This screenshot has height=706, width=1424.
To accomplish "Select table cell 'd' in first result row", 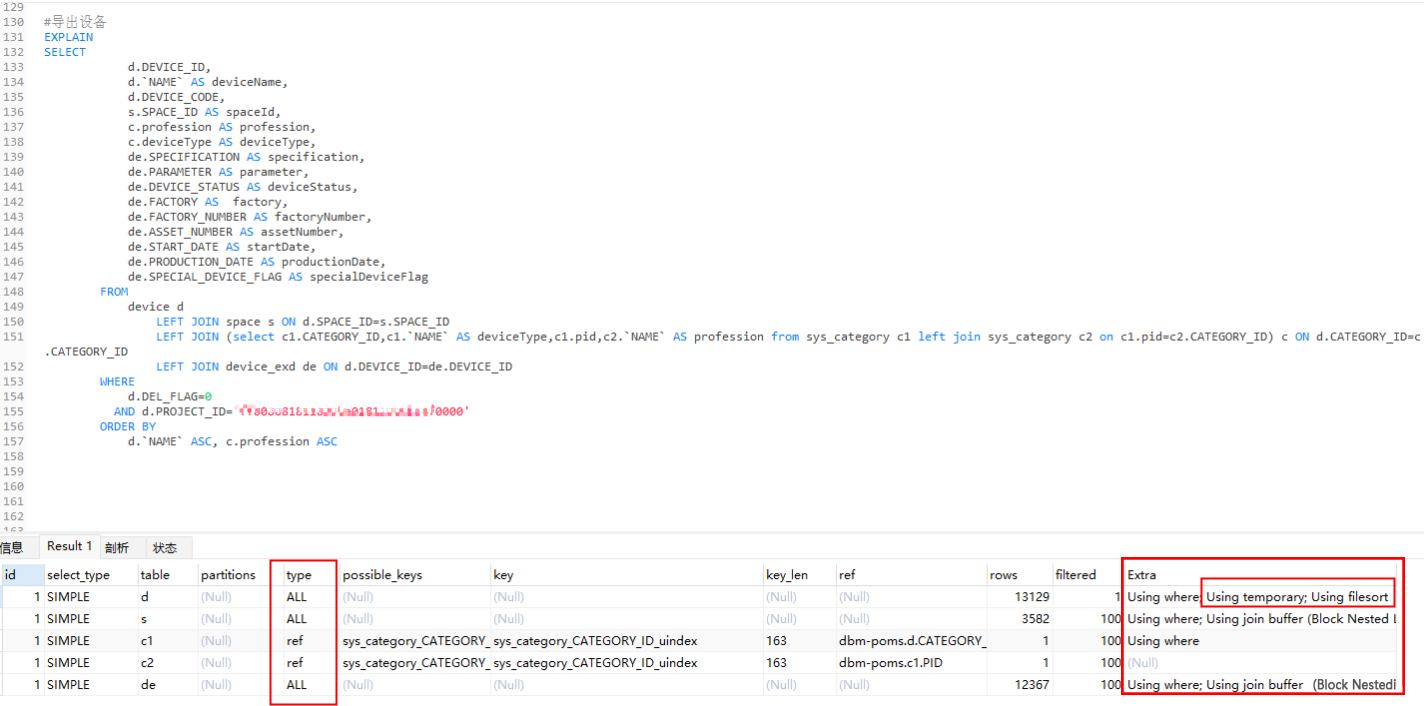I will 167,597.
